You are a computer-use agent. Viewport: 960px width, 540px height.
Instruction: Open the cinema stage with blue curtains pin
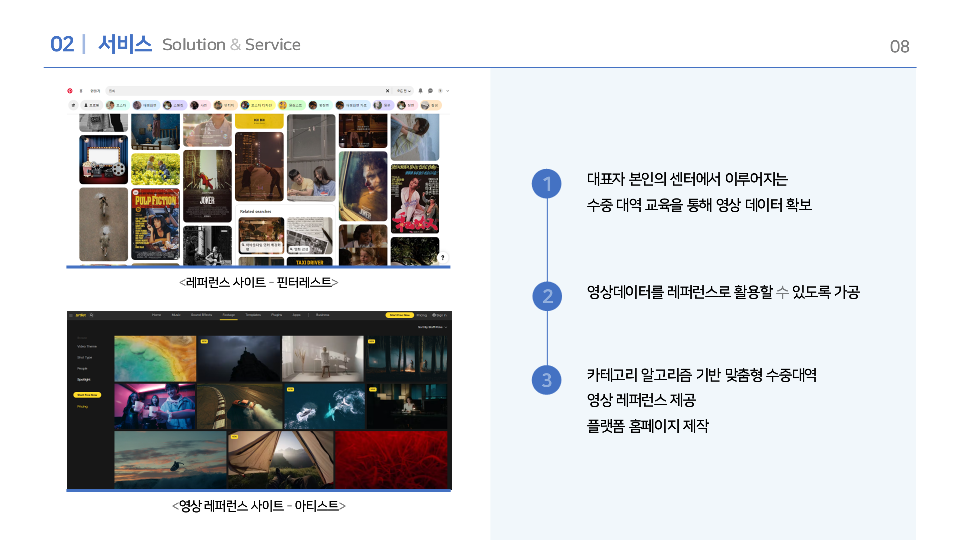103,160
